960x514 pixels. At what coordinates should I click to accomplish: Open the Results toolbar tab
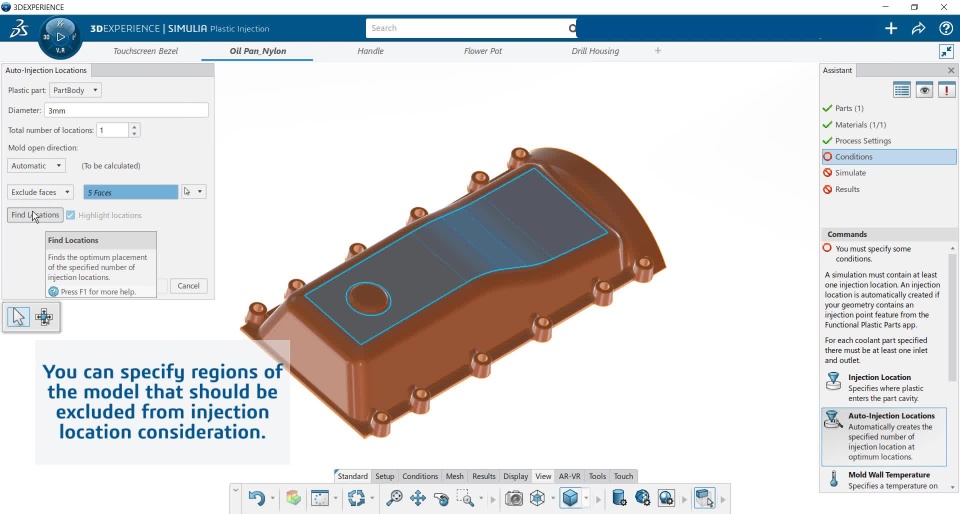(x=484, y=476)
